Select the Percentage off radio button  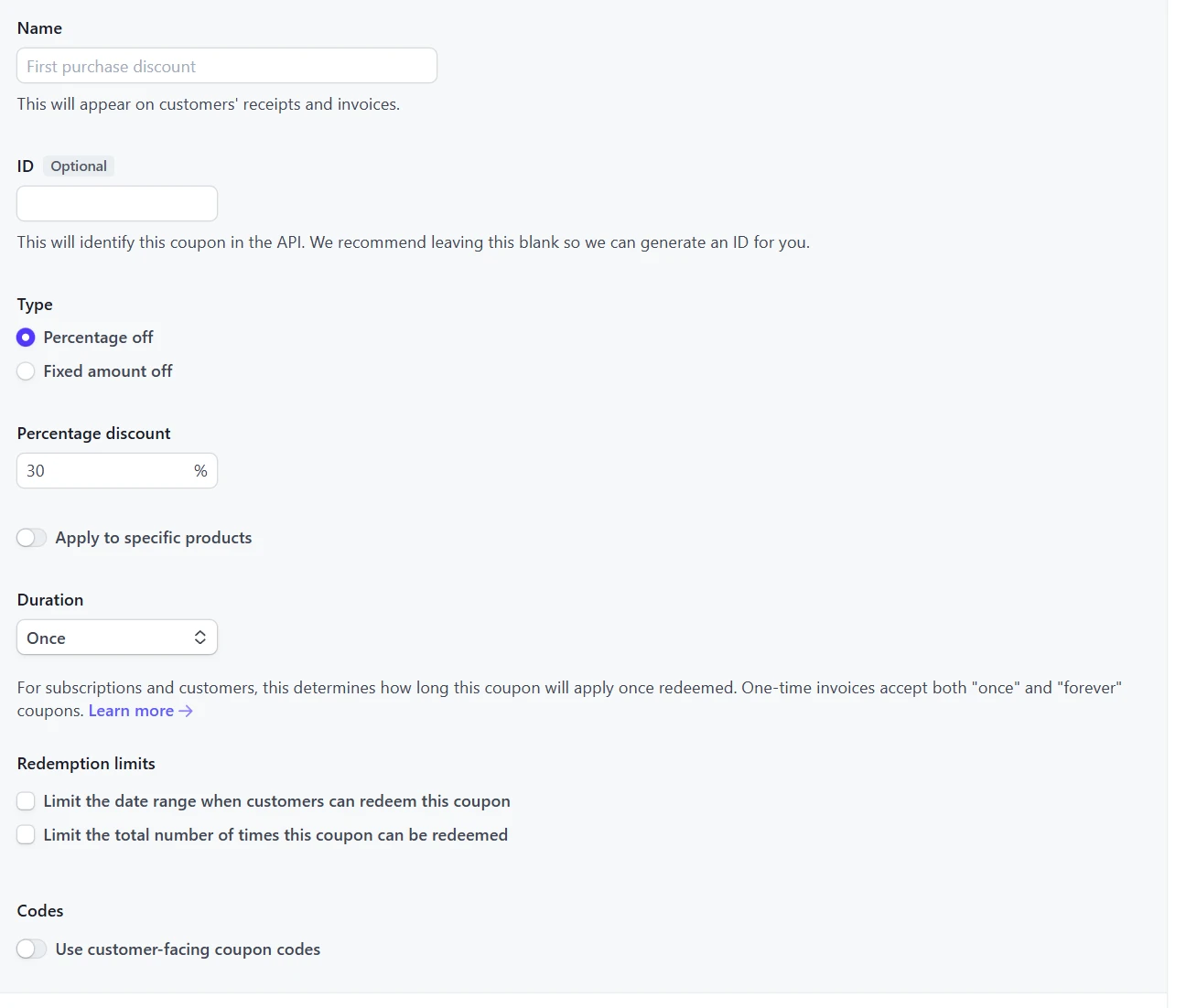coord(26,338)
